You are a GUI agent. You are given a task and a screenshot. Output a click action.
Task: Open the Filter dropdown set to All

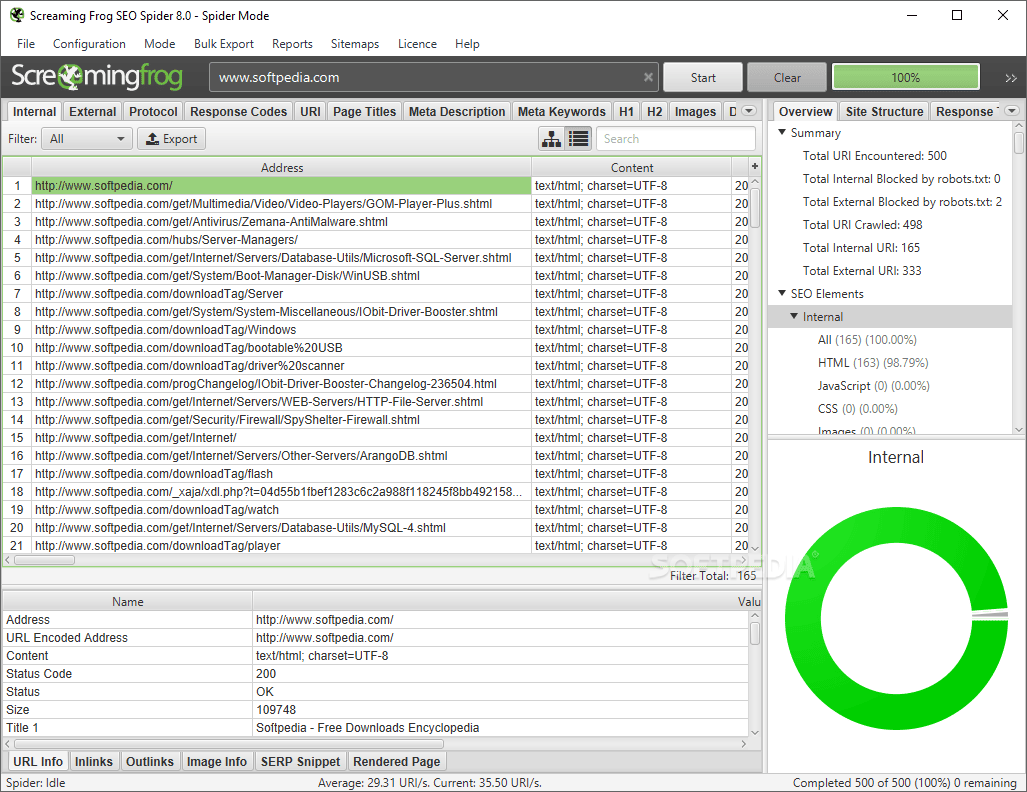coord(88,139)
